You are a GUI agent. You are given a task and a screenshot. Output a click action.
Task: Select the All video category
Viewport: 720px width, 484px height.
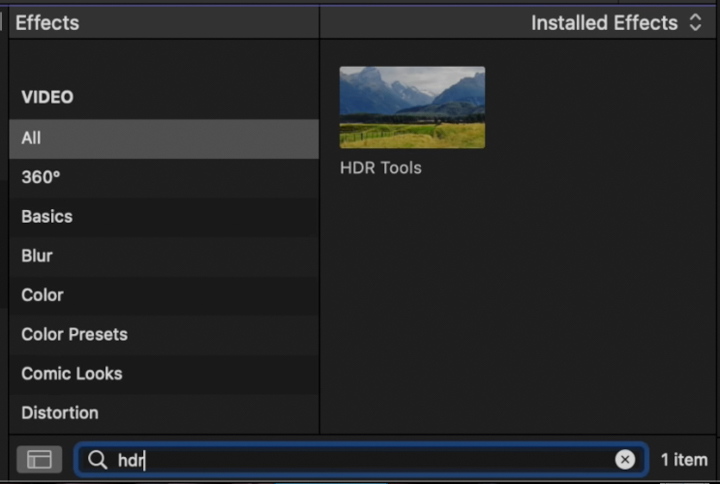coord(164,138)
